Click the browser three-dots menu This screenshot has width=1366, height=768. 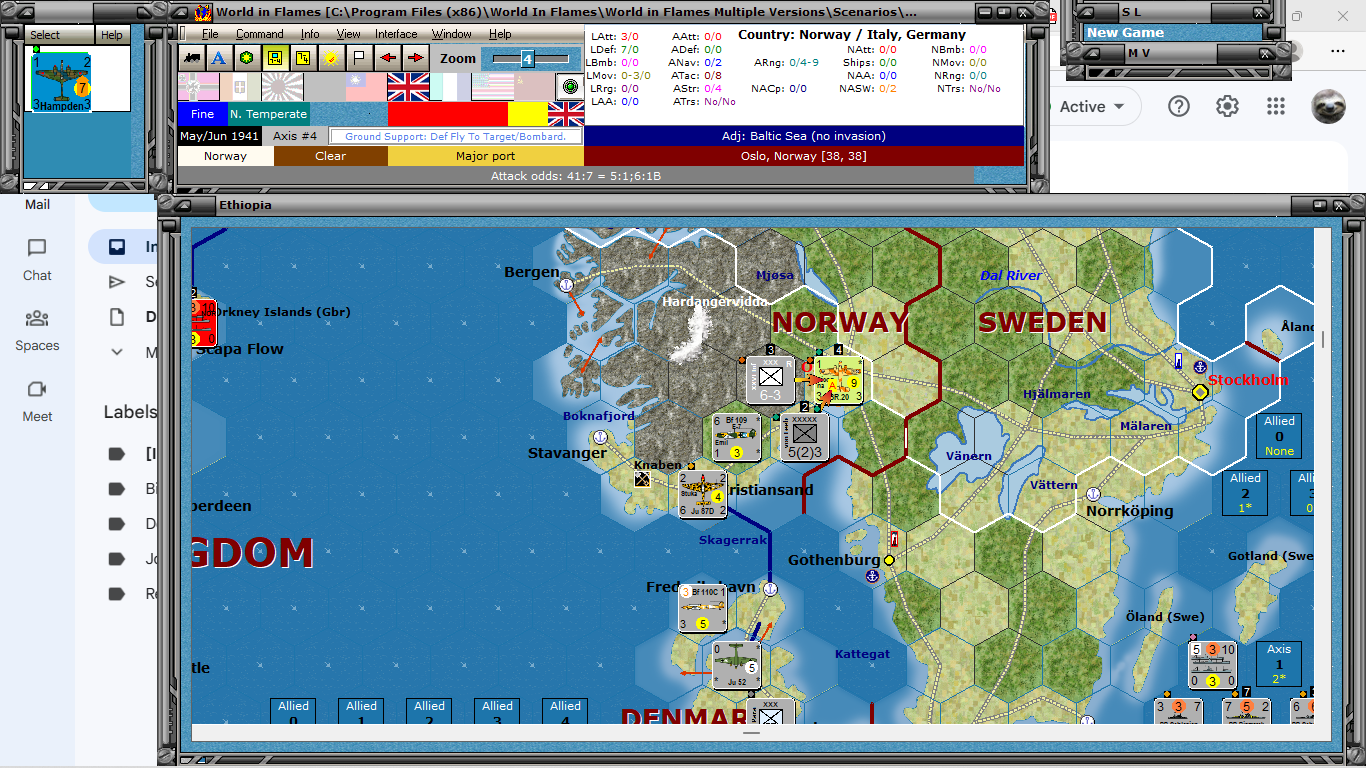coord(1338,50)
